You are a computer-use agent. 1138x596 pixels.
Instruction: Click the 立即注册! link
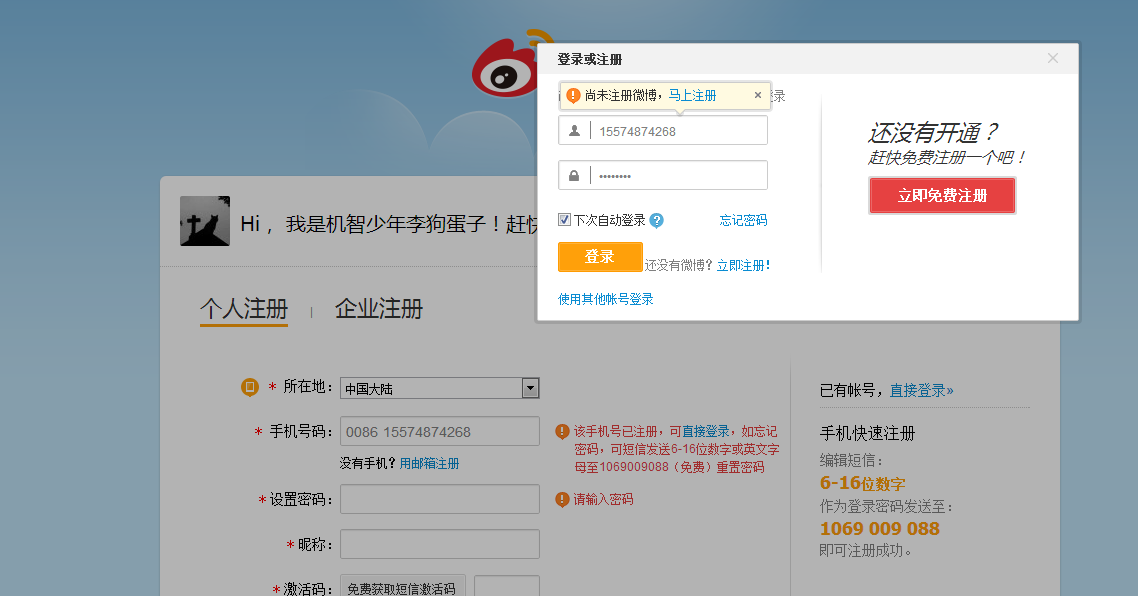(x=743, y=266)
